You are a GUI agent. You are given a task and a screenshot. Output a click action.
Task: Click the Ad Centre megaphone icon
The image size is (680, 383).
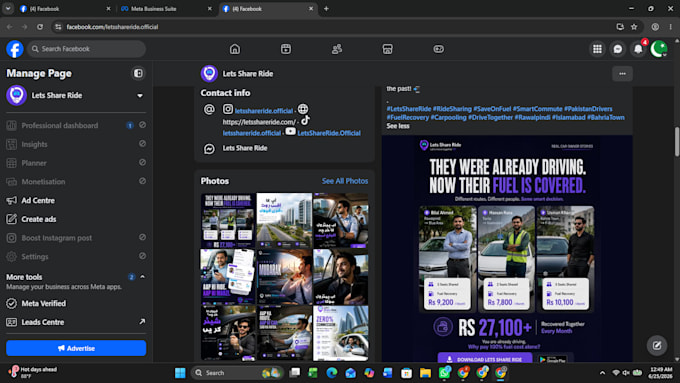[x=11, y=200]
